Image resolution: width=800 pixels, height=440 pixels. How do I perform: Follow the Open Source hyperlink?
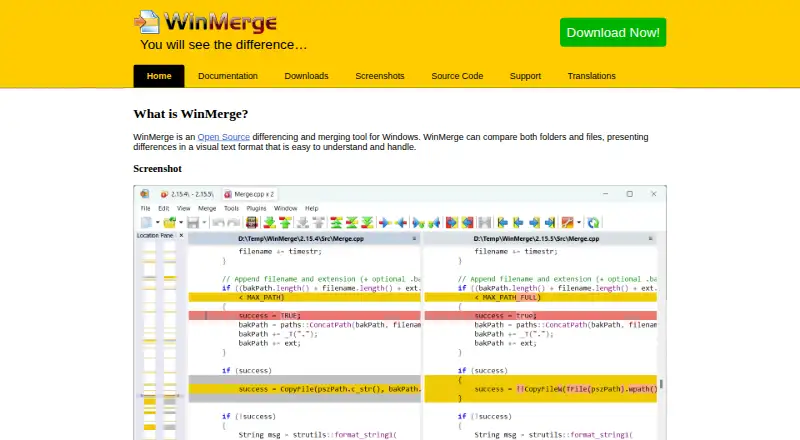pos(223,137)
